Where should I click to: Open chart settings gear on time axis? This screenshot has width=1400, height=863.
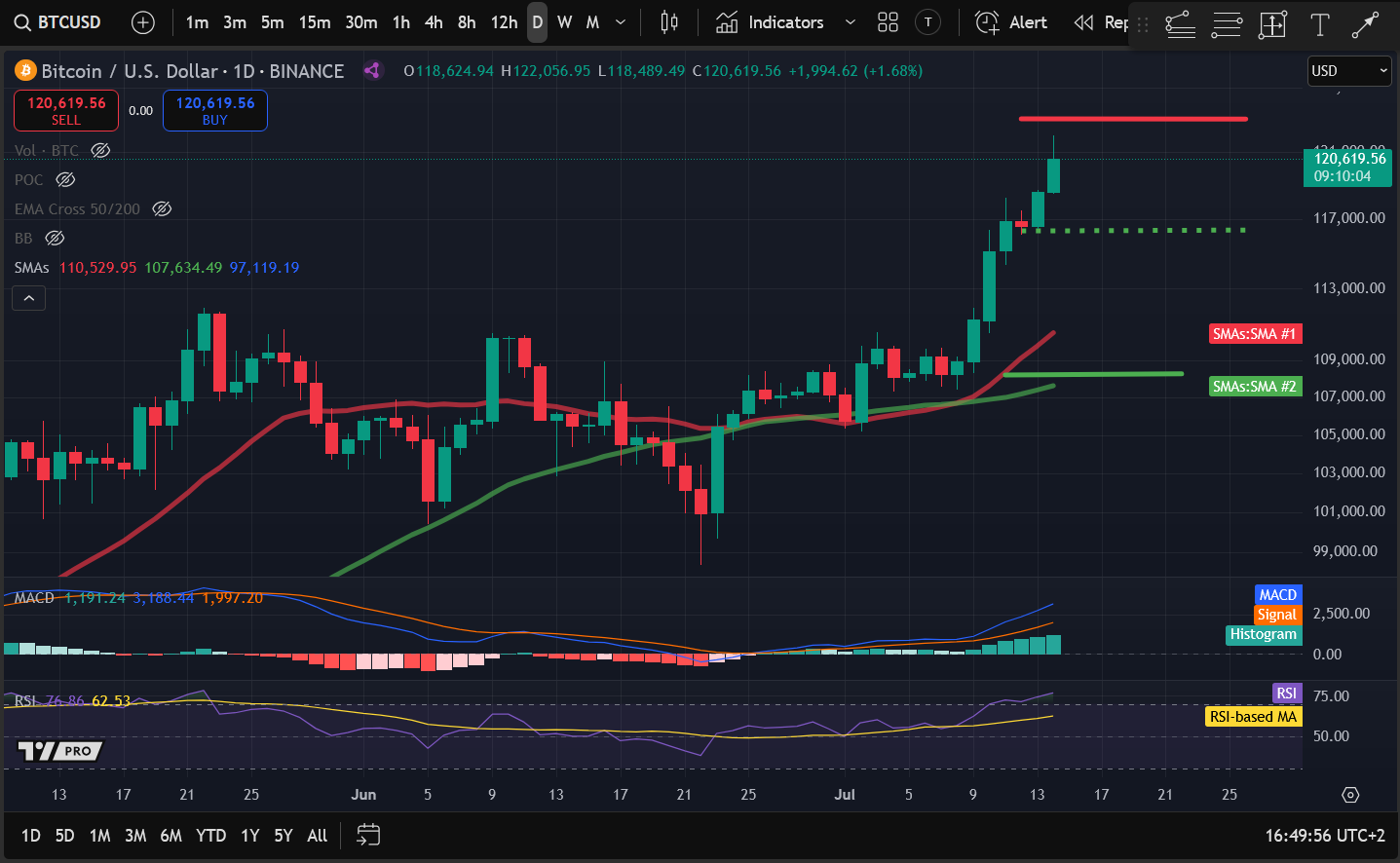(x=1349, y=795)
